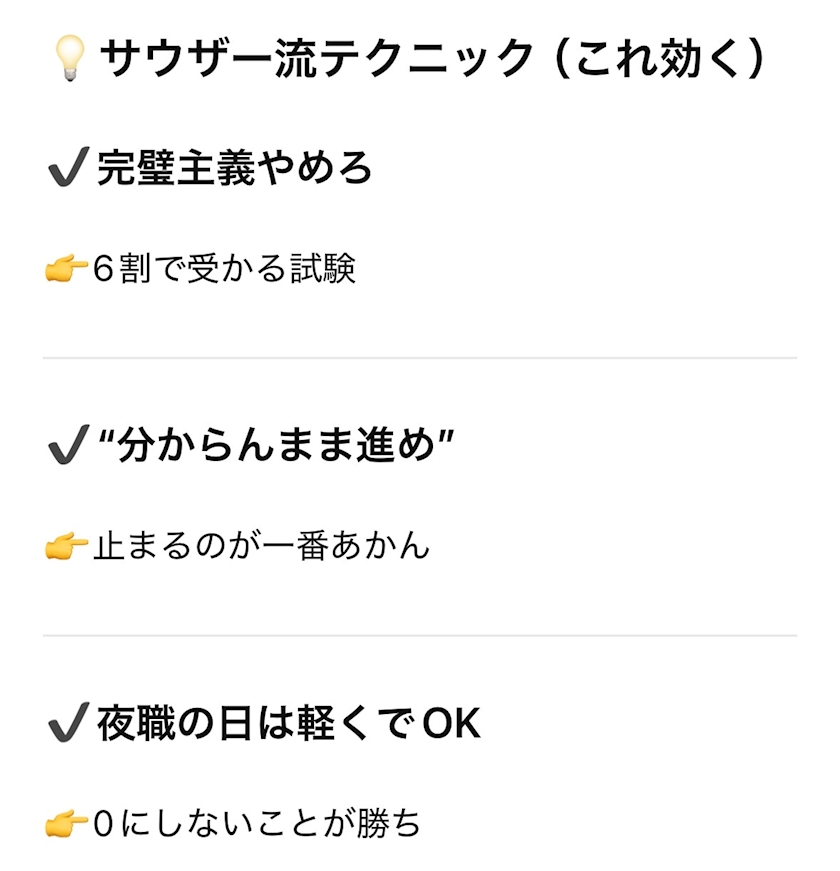Click the word OK in the last heading
Screen dimensions: 840x871
pyautogui.click(x=451, y=724)
